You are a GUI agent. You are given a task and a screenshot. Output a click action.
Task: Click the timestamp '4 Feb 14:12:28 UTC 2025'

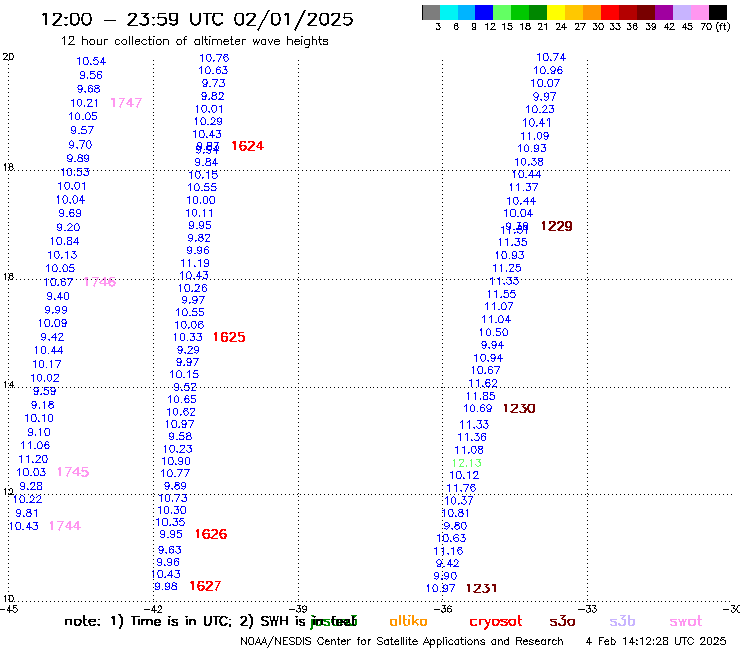(656, 641)
